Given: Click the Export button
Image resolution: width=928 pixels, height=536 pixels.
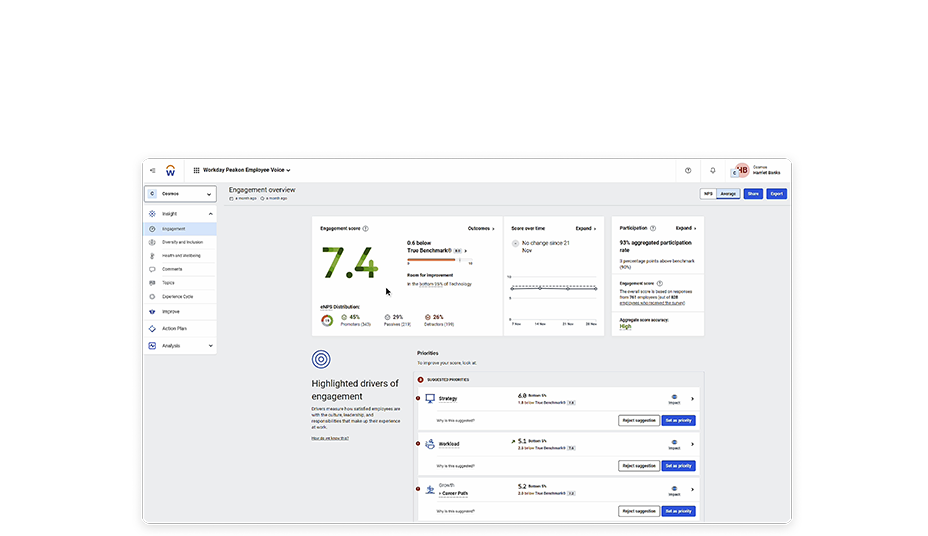Looking at the screenshot, I should 777,193.
